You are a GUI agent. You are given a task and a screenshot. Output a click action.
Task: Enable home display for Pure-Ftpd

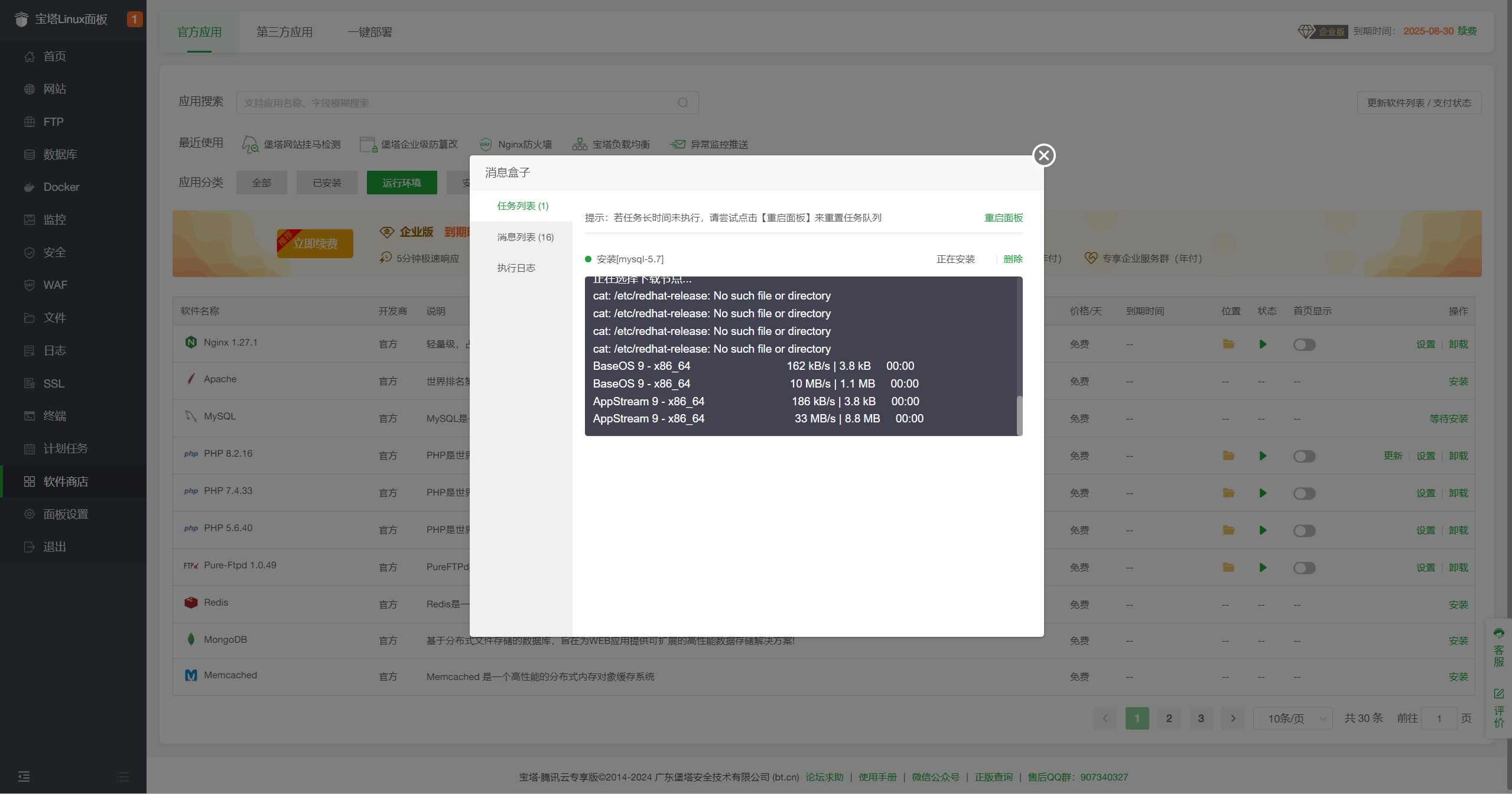click(1304, 568)
